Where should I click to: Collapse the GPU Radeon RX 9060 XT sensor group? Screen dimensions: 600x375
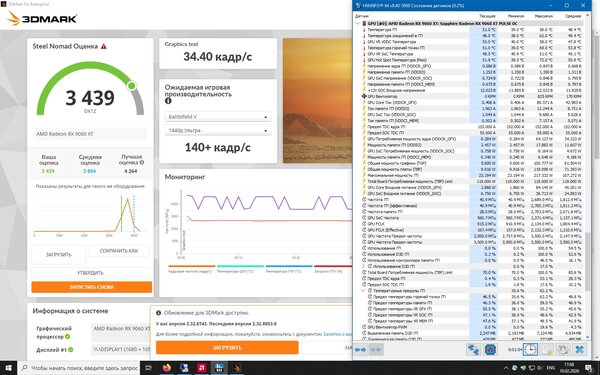click(358, 23)
